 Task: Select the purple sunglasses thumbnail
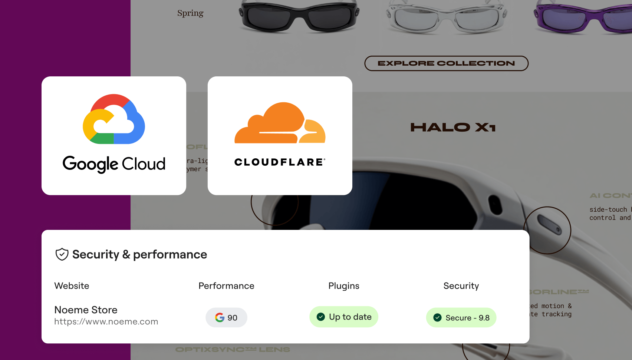[583, 16]
